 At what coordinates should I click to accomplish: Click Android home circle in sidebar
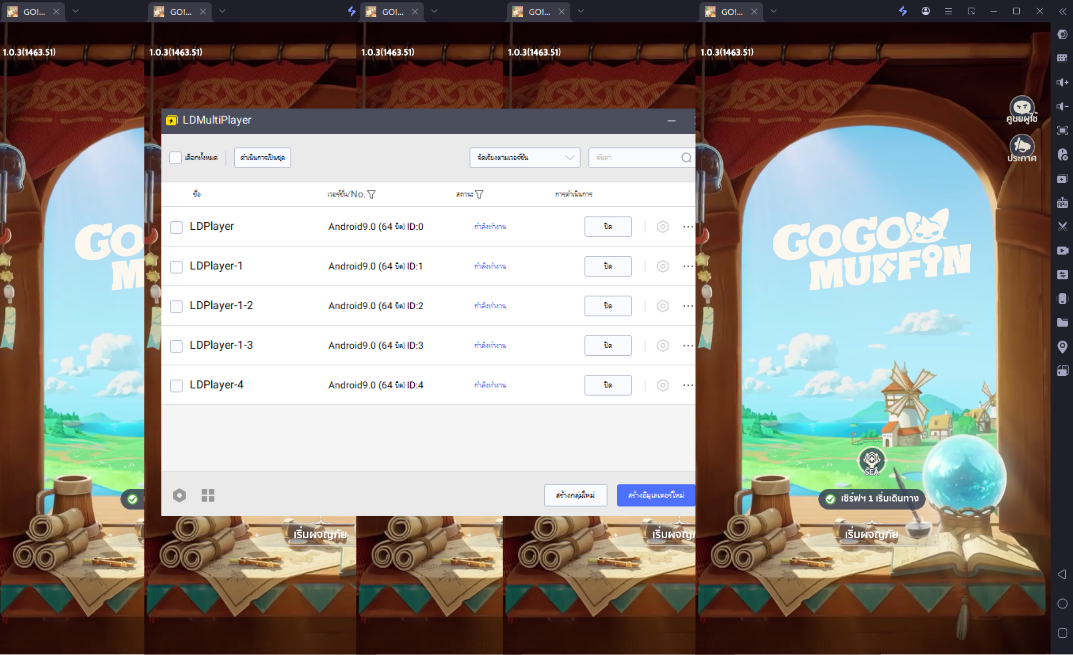(x=1062, y=604)
